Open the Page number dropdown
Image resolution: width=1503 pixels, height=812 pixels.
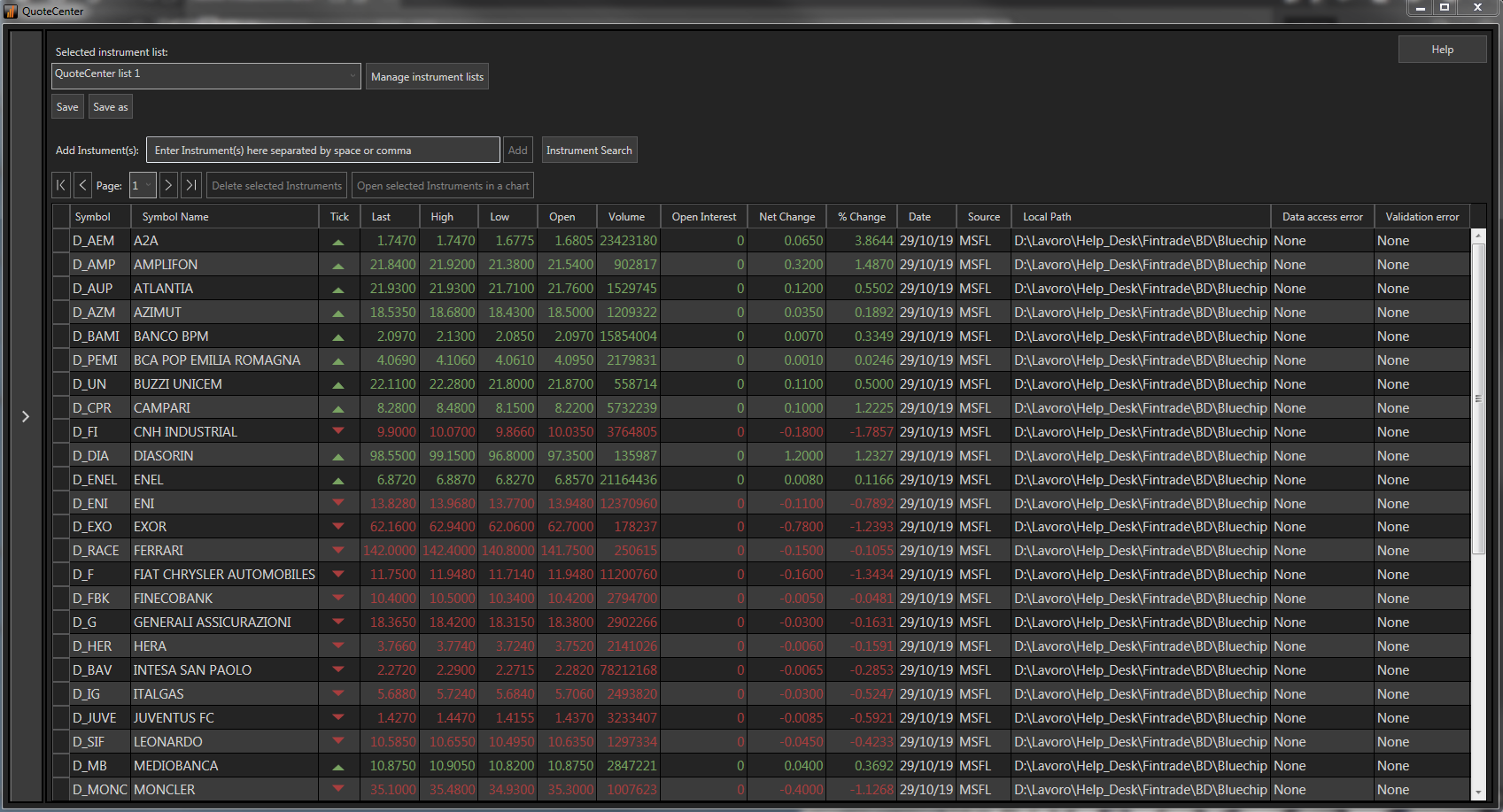(143, 185)
